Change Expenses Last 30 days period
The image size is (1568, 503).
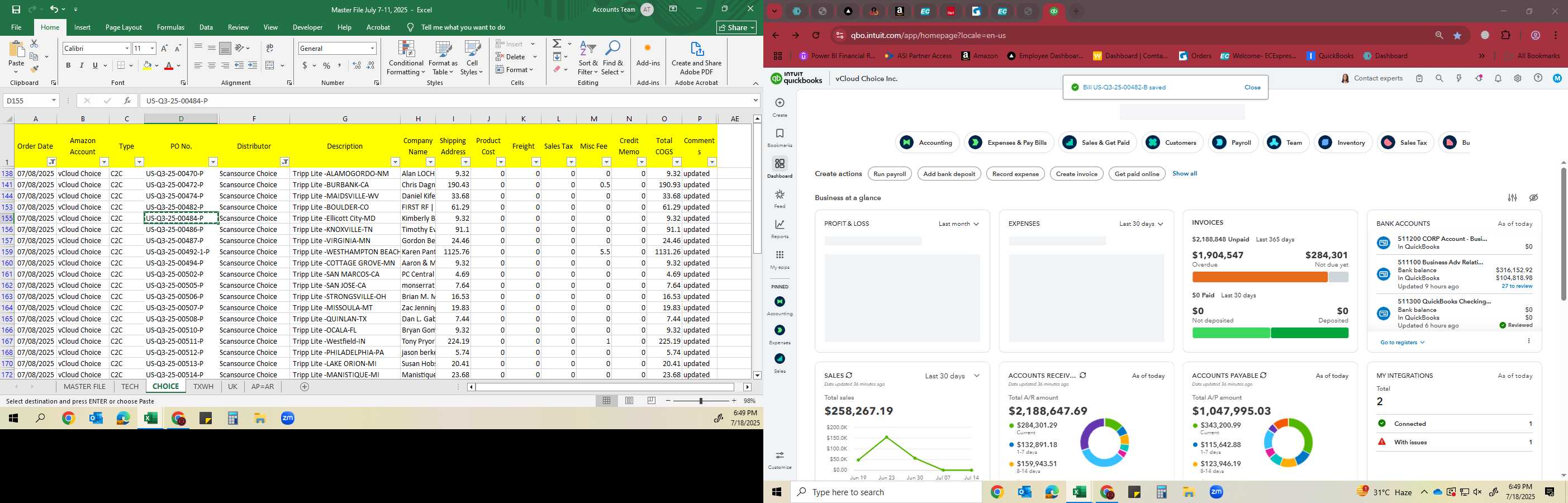[x=1141, y=224]
